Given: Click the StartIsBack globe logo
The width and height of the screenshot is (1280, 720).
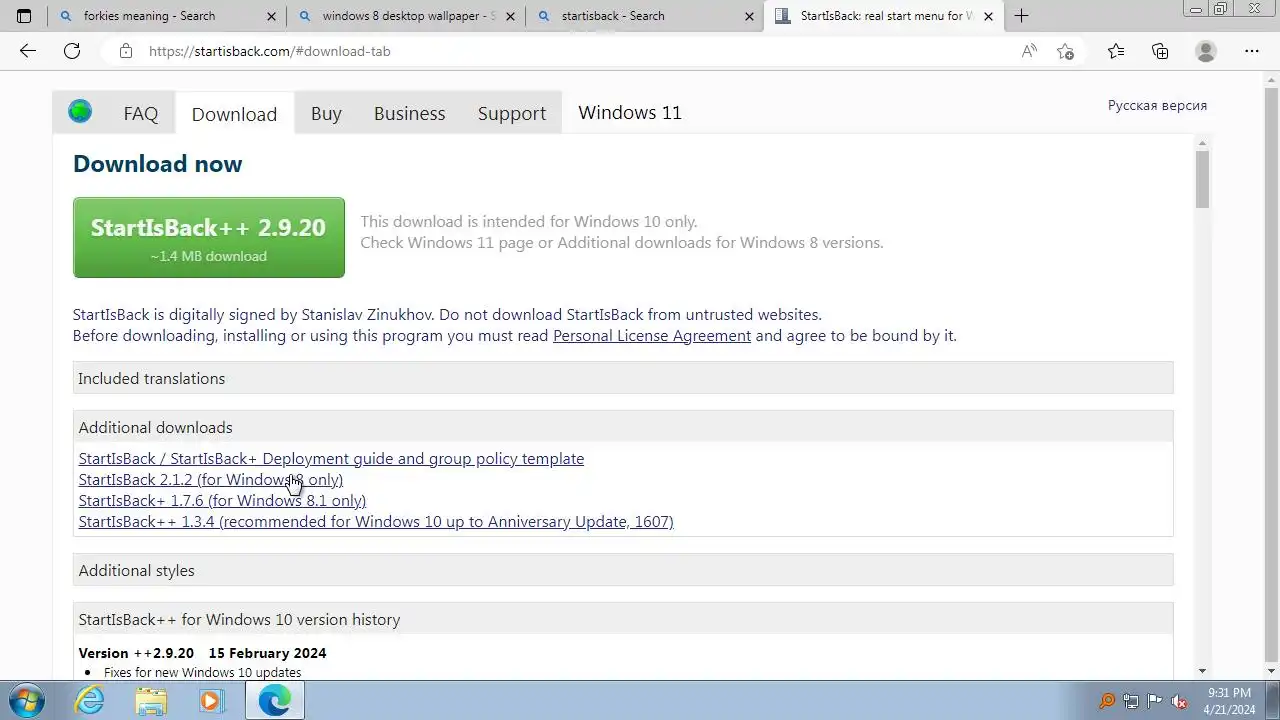Looking at the screenshot, I should pos(80,112).
